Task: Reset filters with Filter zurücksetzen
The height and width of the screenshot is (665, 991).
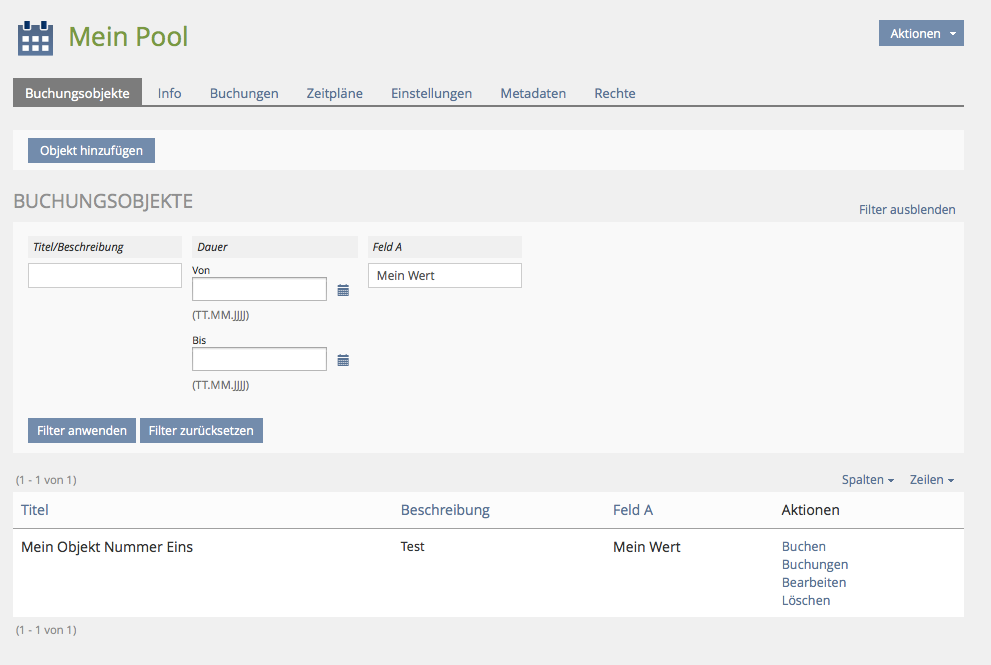Action: pyautogui.click(x=201, y=431)
